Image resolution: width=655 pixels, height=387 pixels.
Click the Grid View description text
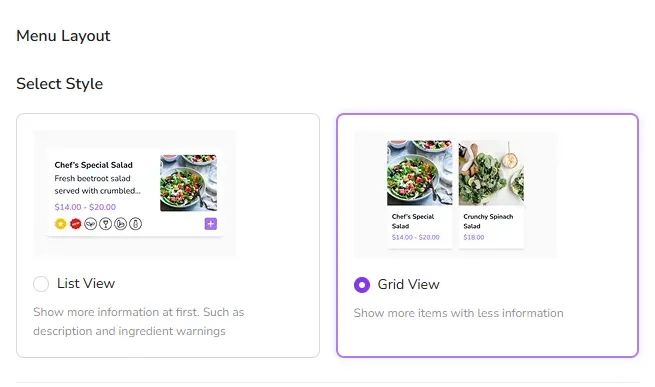click(459, 313)
